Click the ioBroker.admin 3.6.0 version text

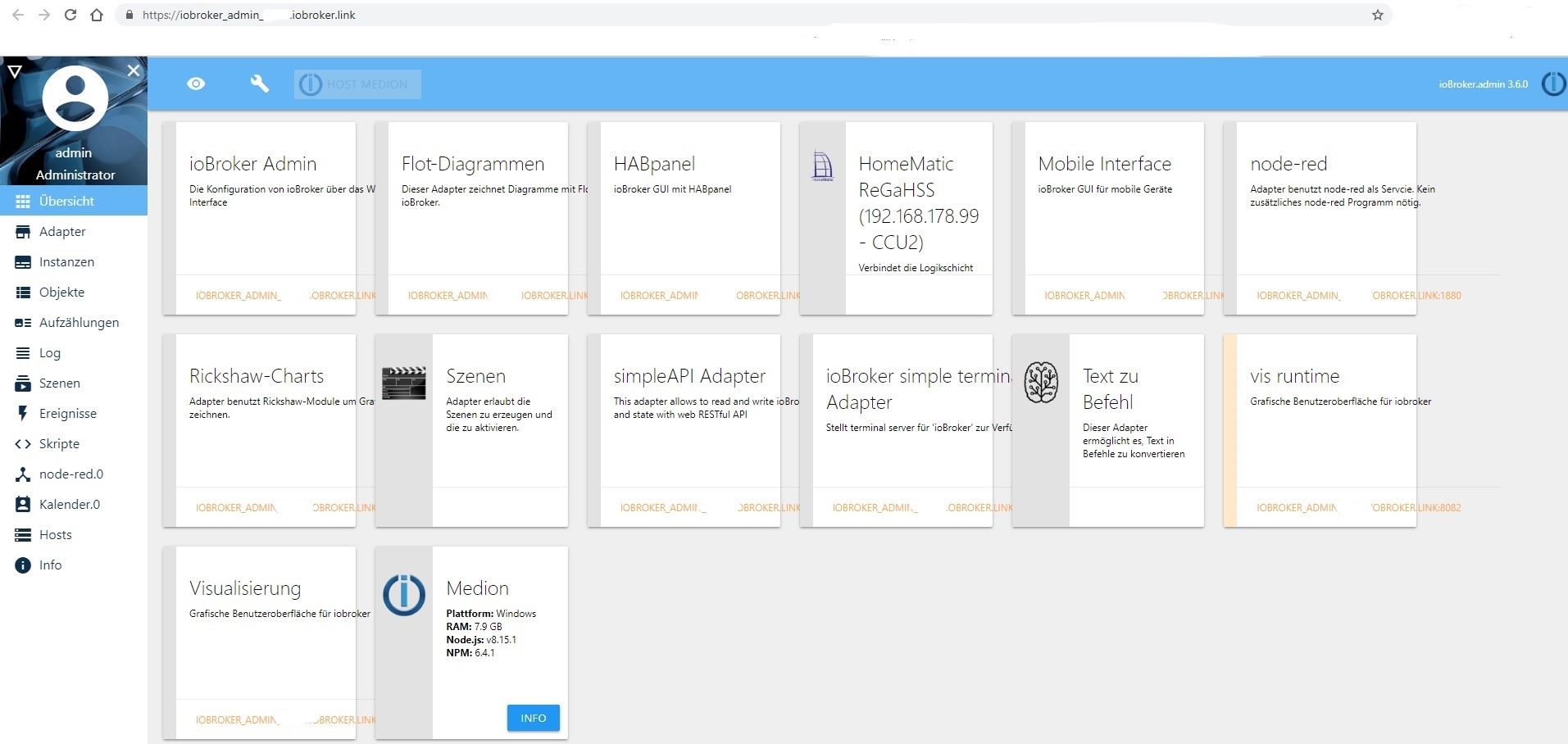point(1484,84)
